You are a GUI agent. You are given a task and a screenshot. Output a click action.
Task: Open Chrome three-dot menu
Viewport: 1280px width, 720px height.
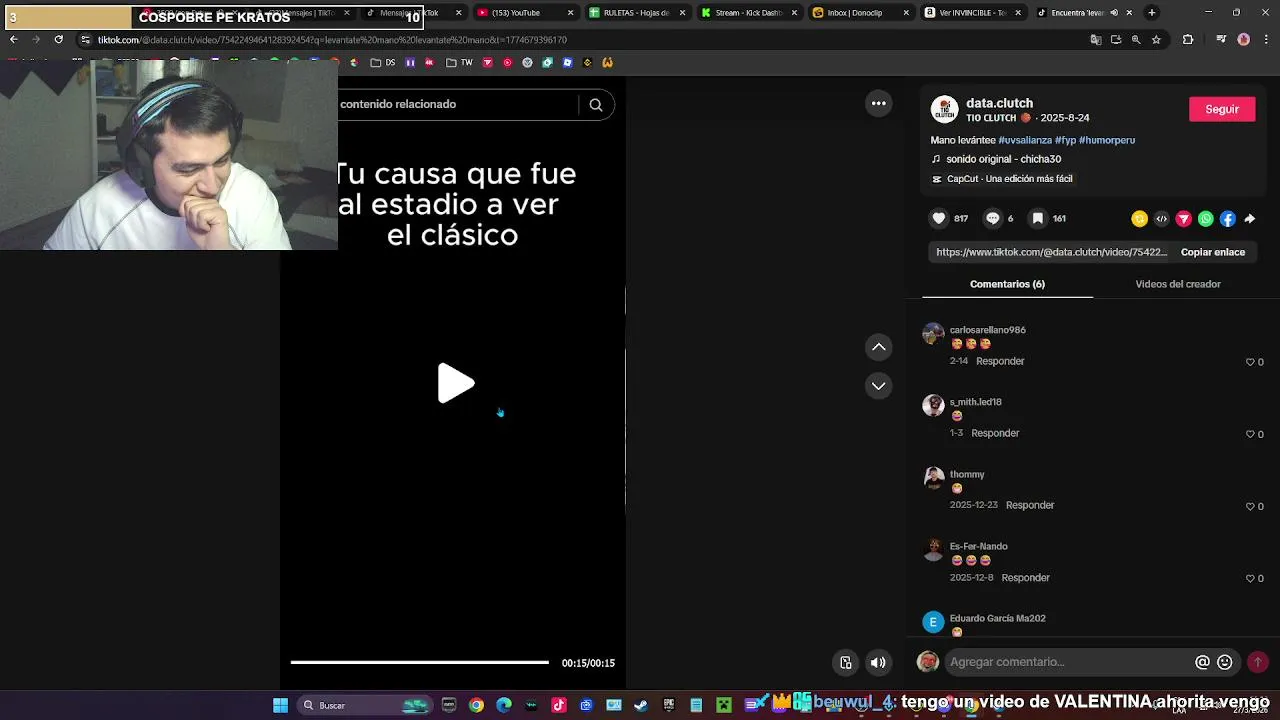point(1265,40)
